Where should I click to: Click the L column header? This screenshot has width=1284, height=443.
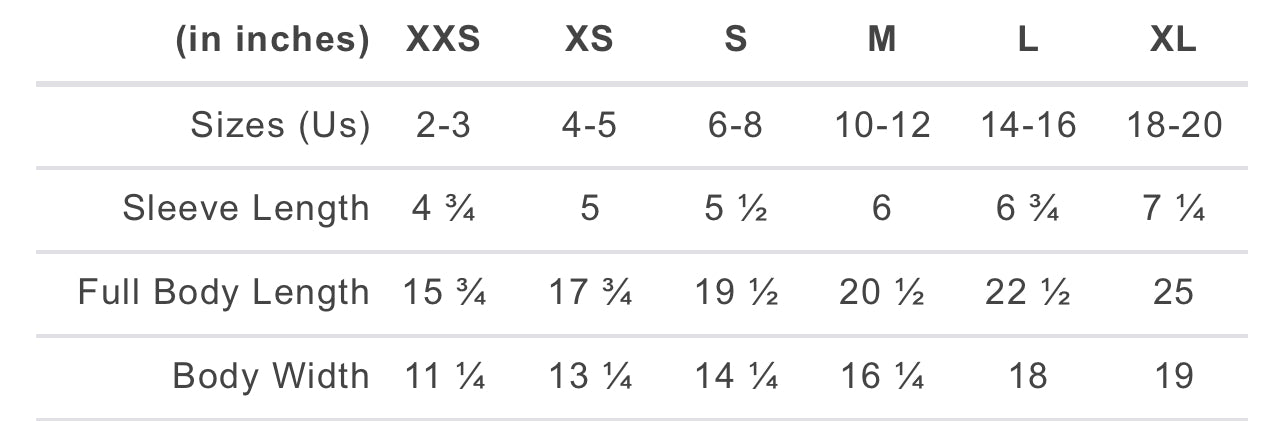tap(1028, 40)
